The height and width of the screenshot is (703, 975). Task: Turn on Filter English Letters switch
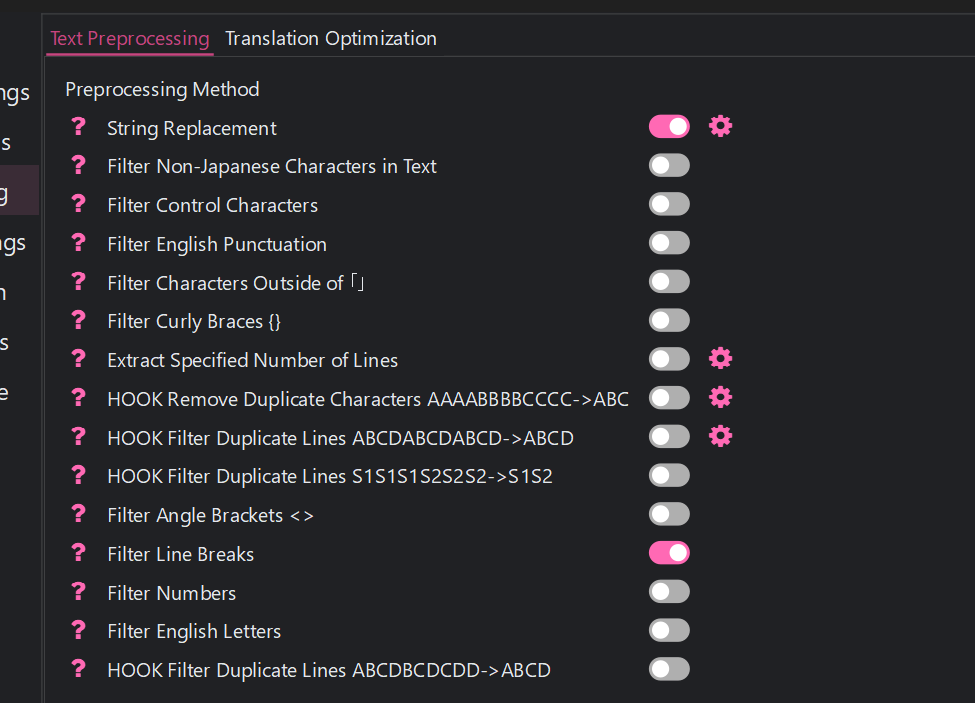(669, 630)
